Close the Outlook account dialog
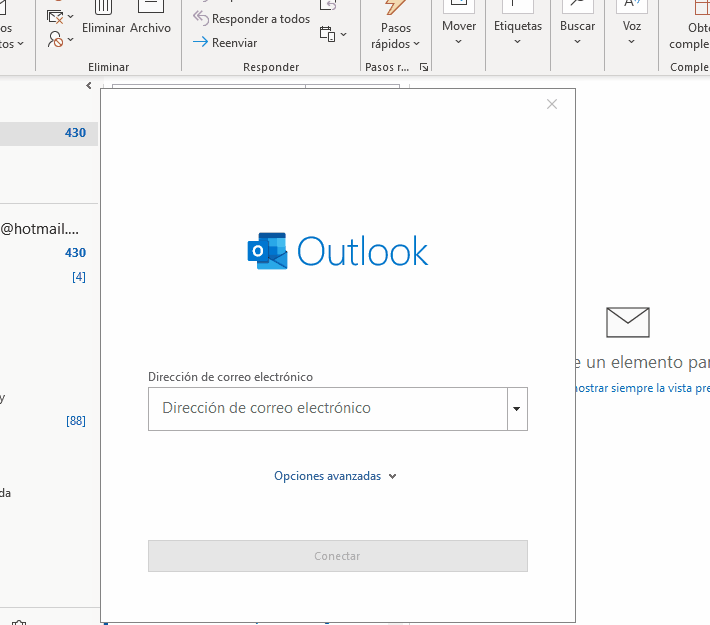 point(552,104)
